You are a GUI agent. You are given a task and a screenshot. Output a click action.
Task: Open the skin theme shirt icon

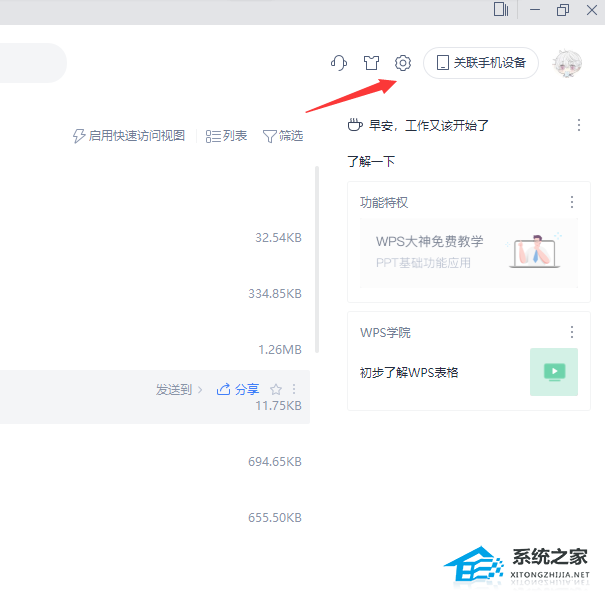(371, 63)
